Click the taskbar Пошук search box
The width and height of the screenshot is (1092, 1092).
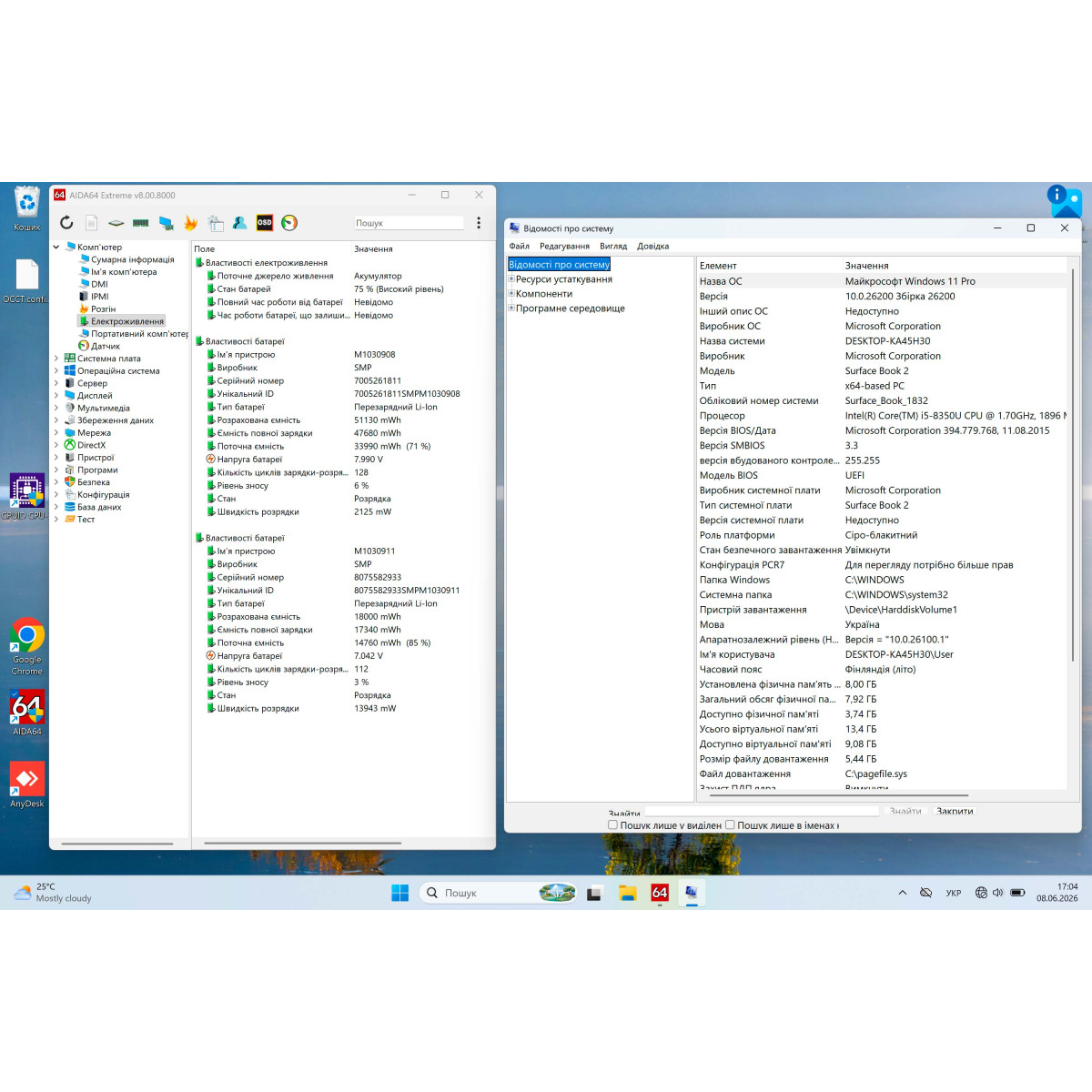coord(499,893)
